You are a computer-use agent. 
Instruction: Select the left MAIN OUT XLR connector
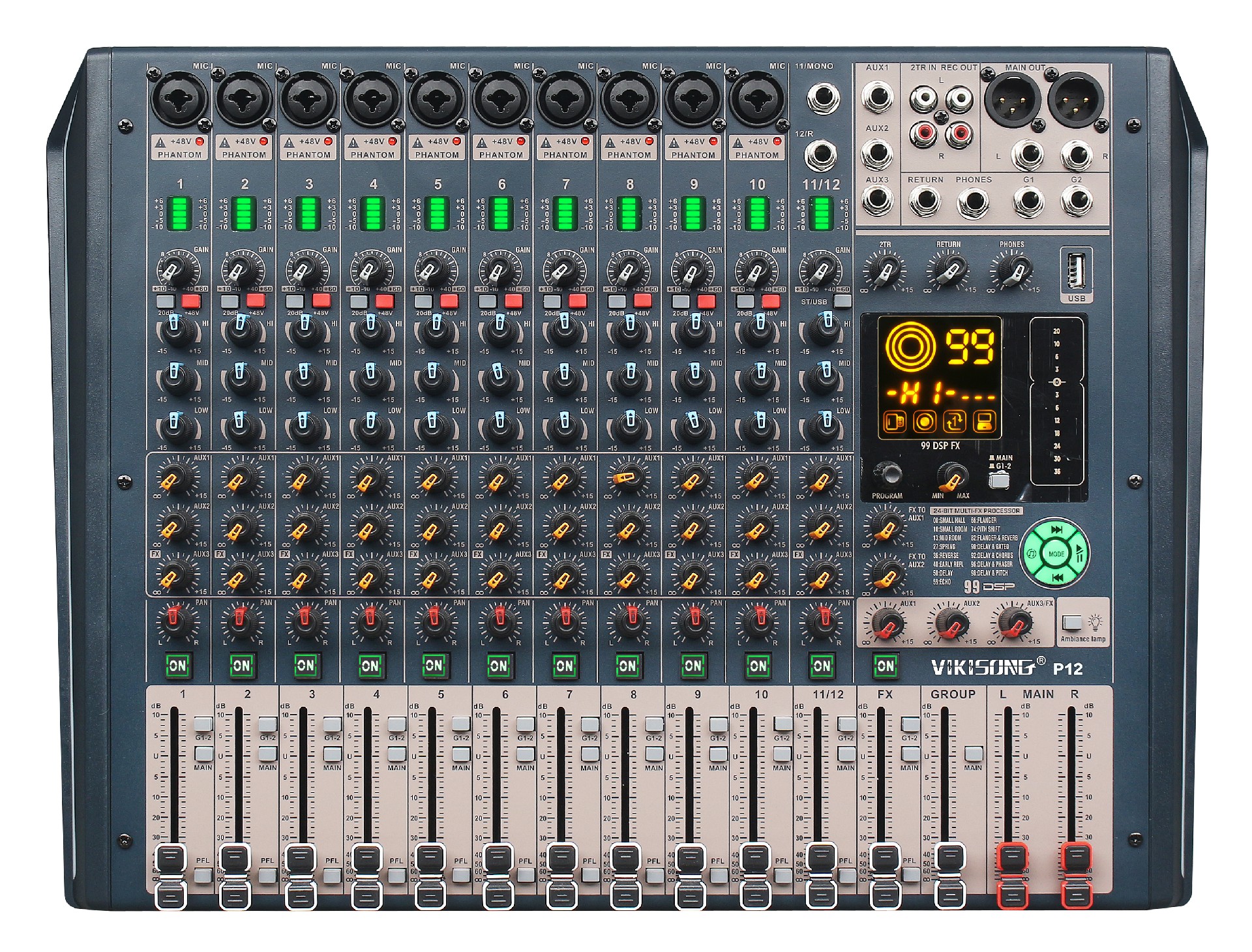tap(1013, 99)
